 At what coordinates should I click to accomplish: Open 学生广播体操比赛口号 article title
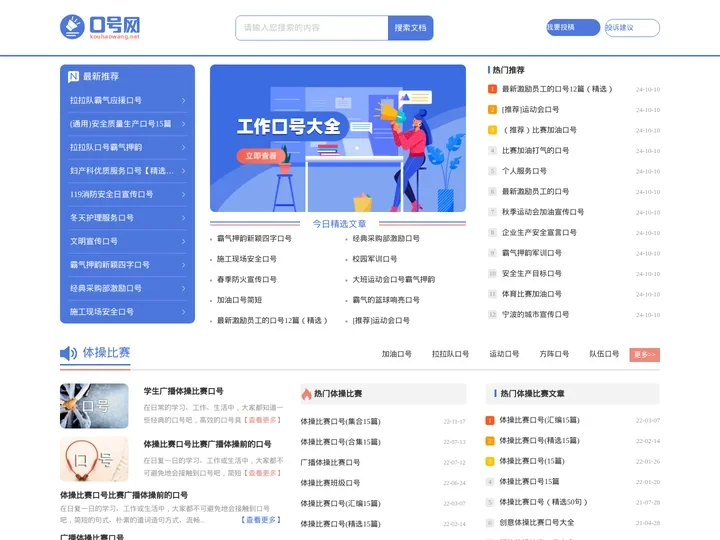pos(183,391)
